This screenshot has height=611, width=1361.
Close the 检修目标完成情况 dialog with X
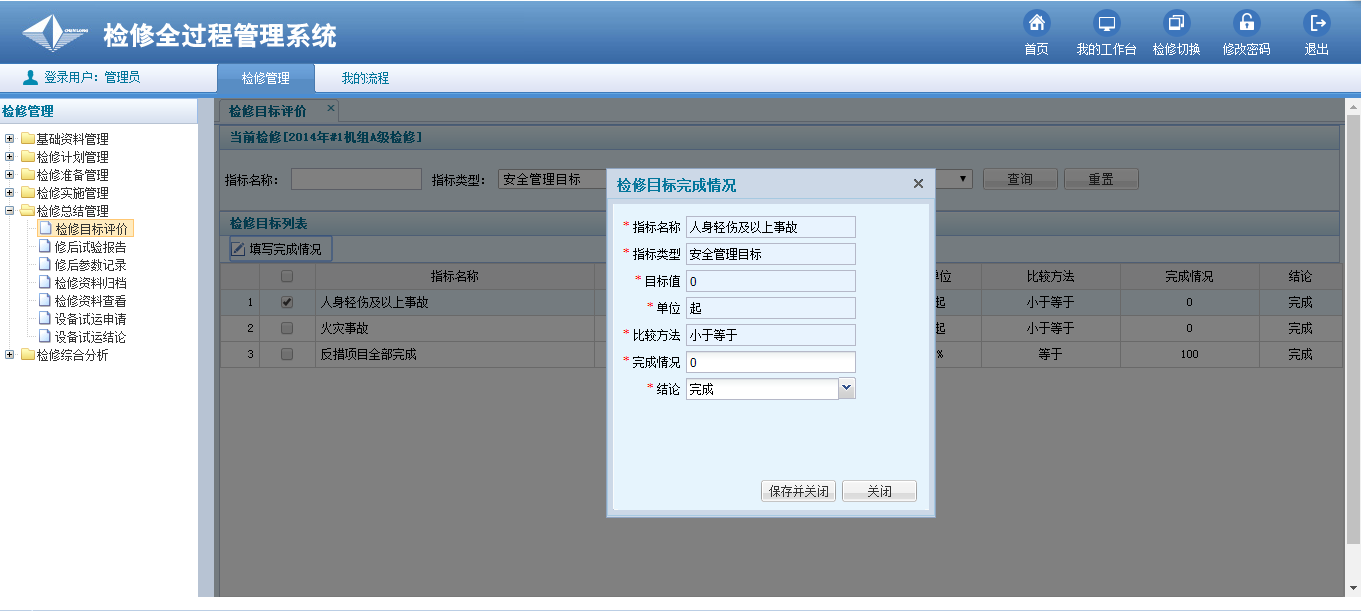(918, 184)
